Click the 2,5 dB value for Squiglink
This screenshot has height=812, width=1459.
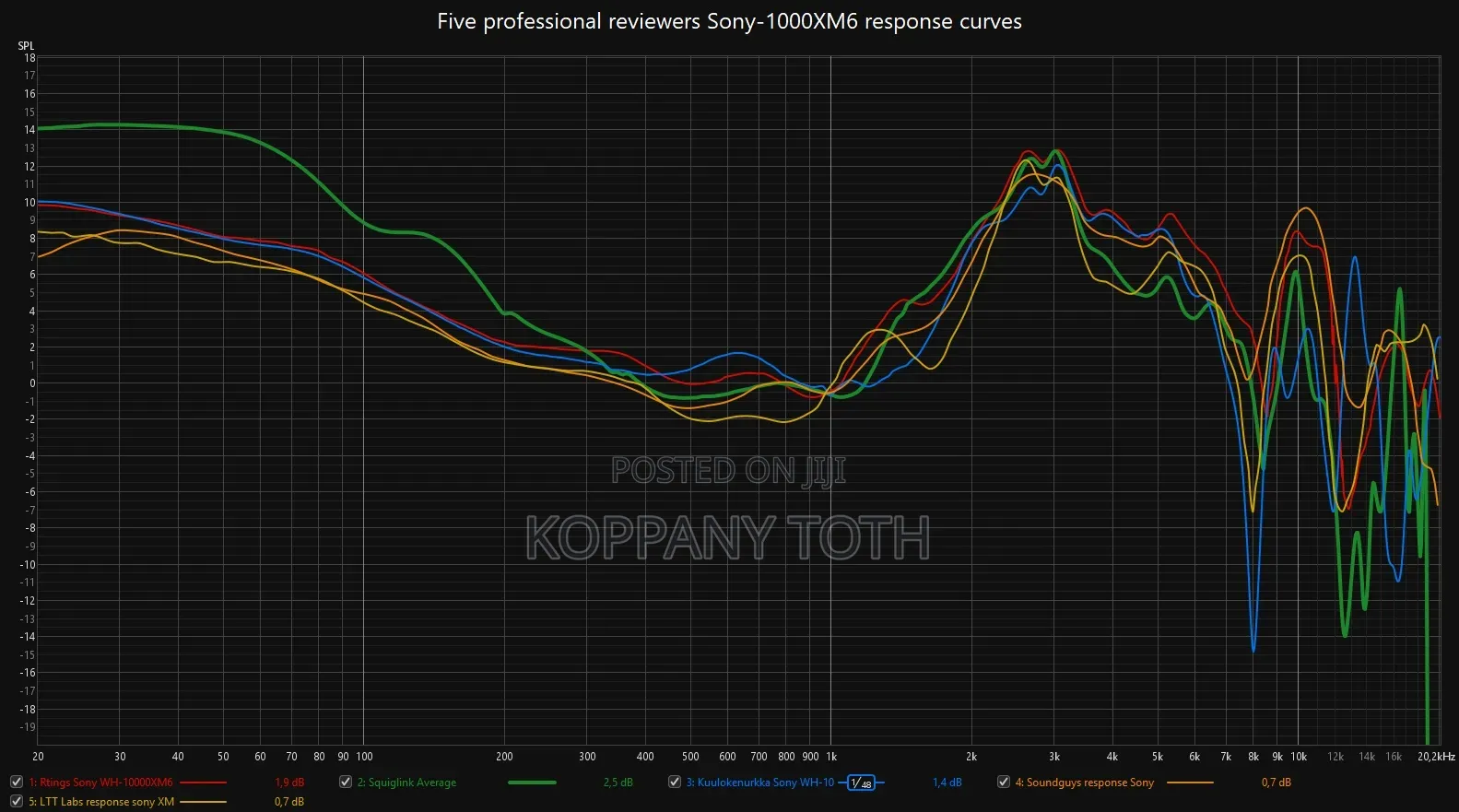(618, 783)
